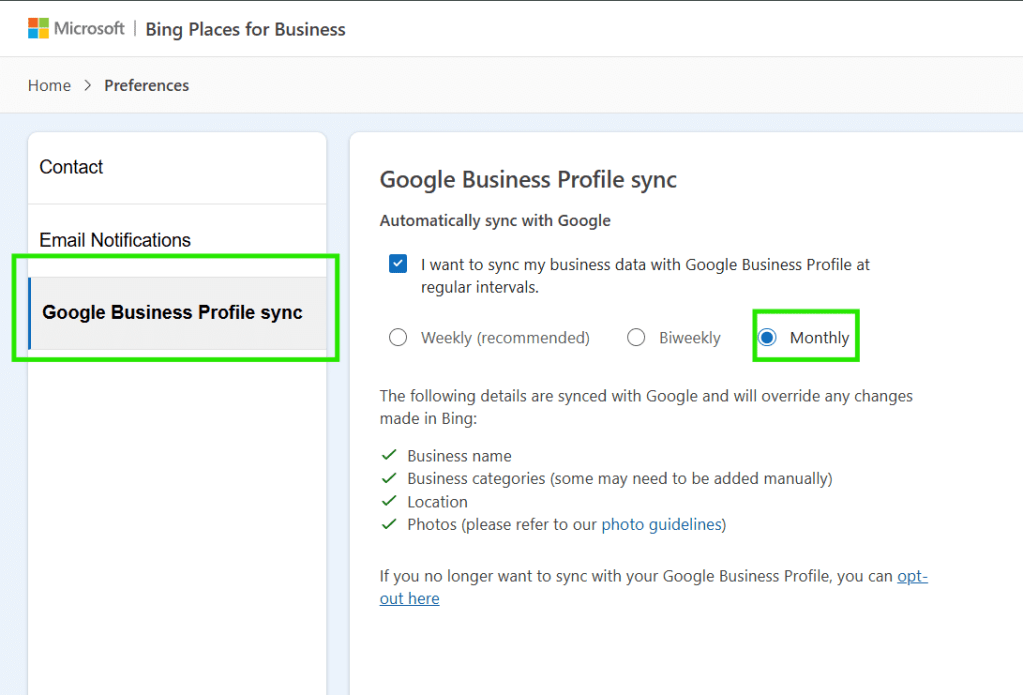This screenshot has width=1023, height=695.
Task: Select the Biweekly sync interval
Action: [636, 338]
